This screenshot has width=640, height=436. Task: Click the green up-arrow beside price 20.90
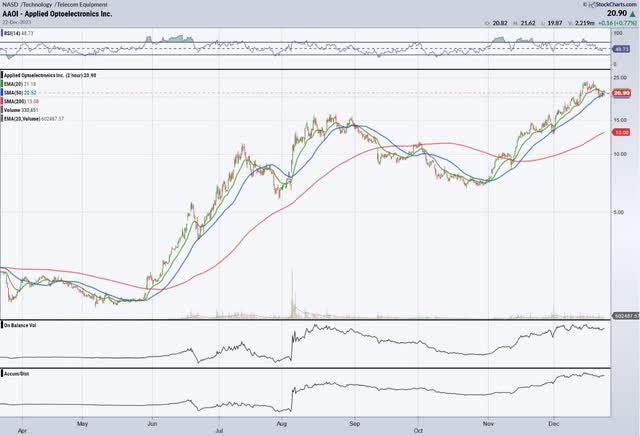[x=633, y=14]
